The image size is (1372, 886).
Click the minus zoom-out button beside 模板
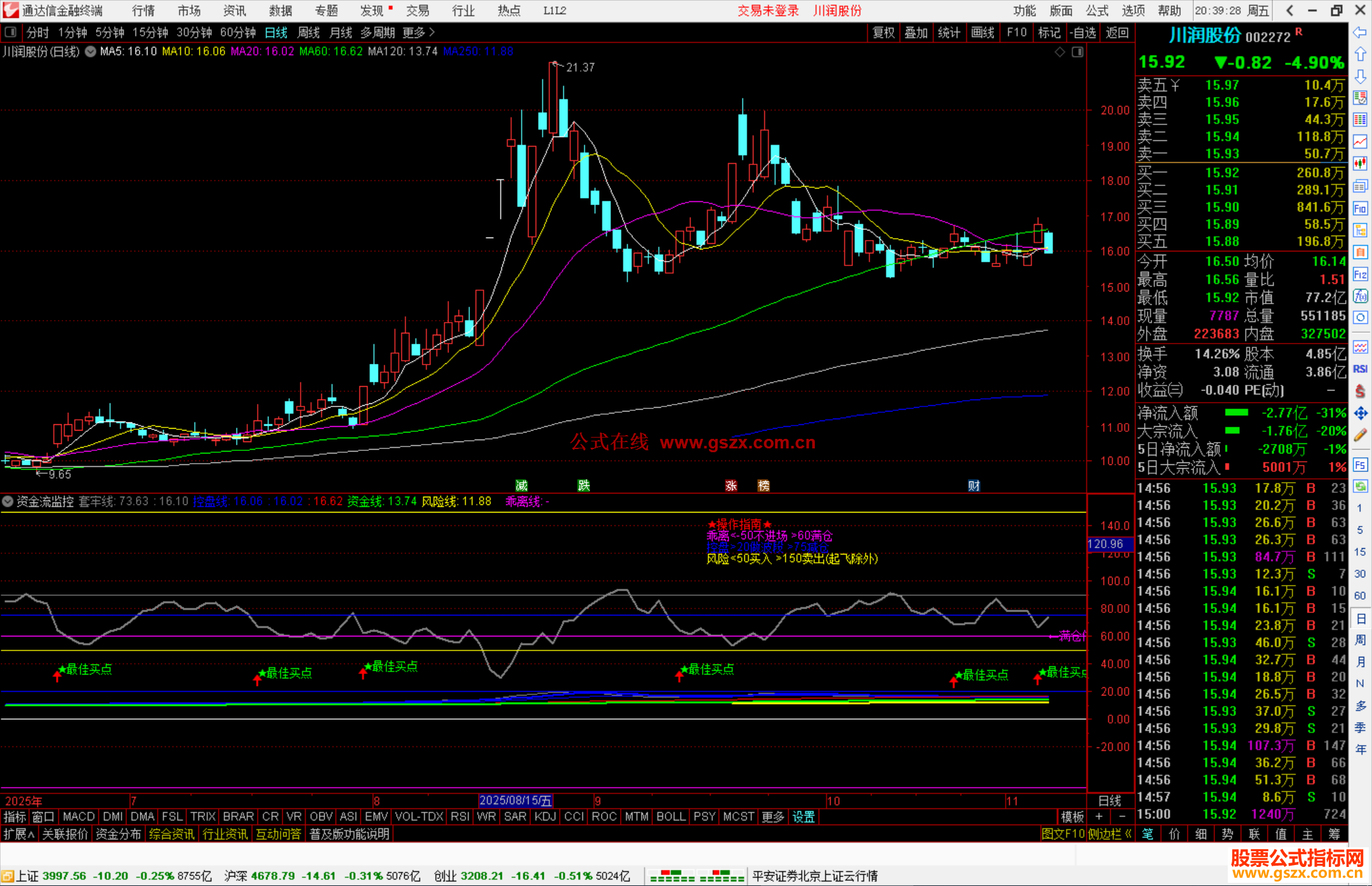1122,817
